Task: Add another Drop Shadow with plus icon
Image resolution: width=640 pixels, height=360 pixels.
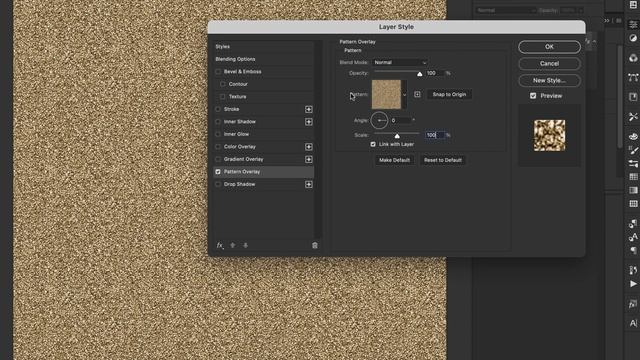Action: pos(309,184)
